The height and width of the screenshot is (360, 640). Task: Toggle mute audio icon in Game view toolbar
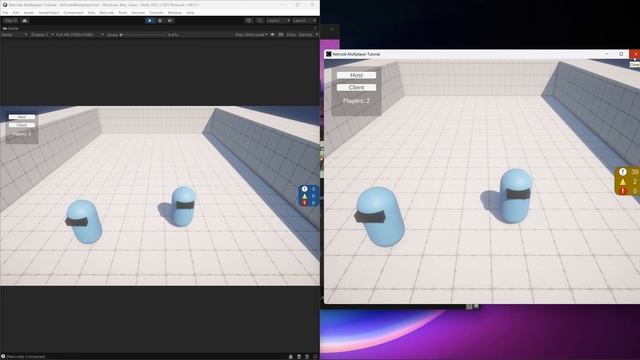[x=273, y=35]
